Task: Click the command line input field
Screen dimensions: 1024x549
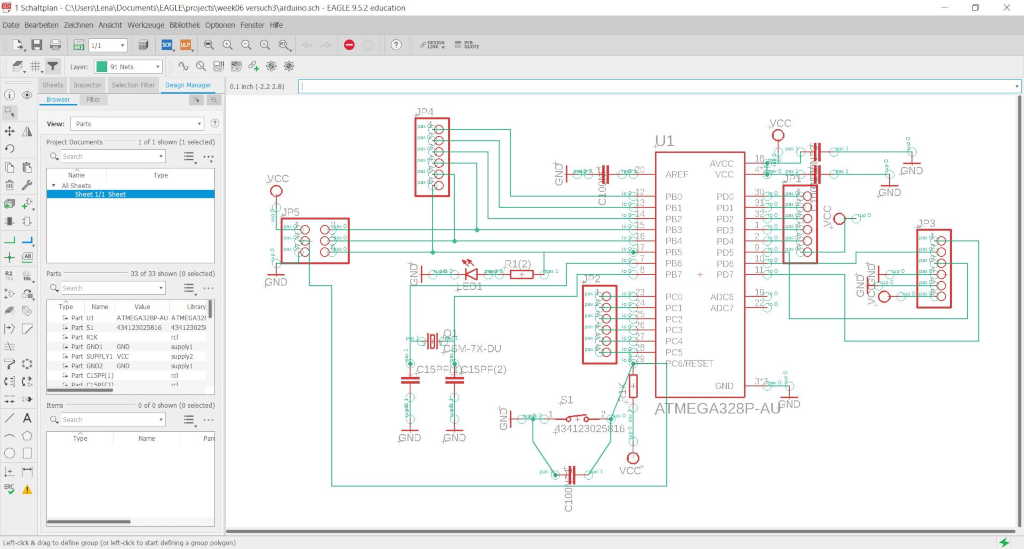Action: (658, 86)
